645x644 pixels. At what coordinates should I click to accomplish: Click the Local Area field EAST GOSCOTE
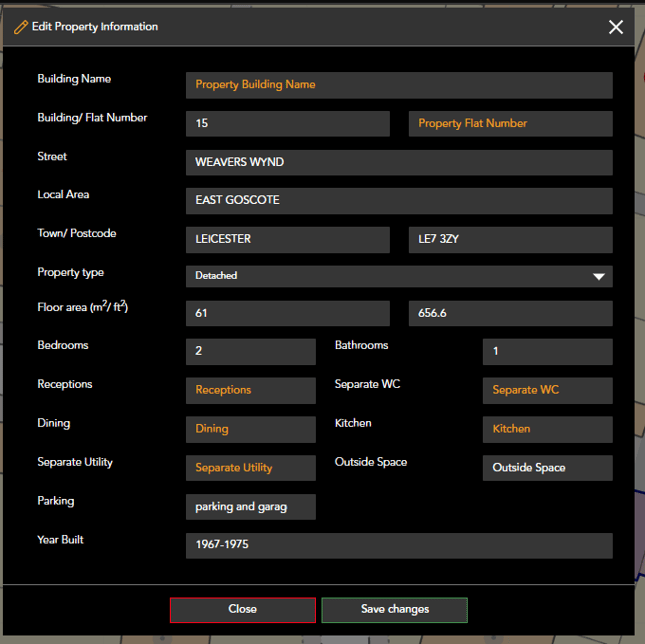398,201
